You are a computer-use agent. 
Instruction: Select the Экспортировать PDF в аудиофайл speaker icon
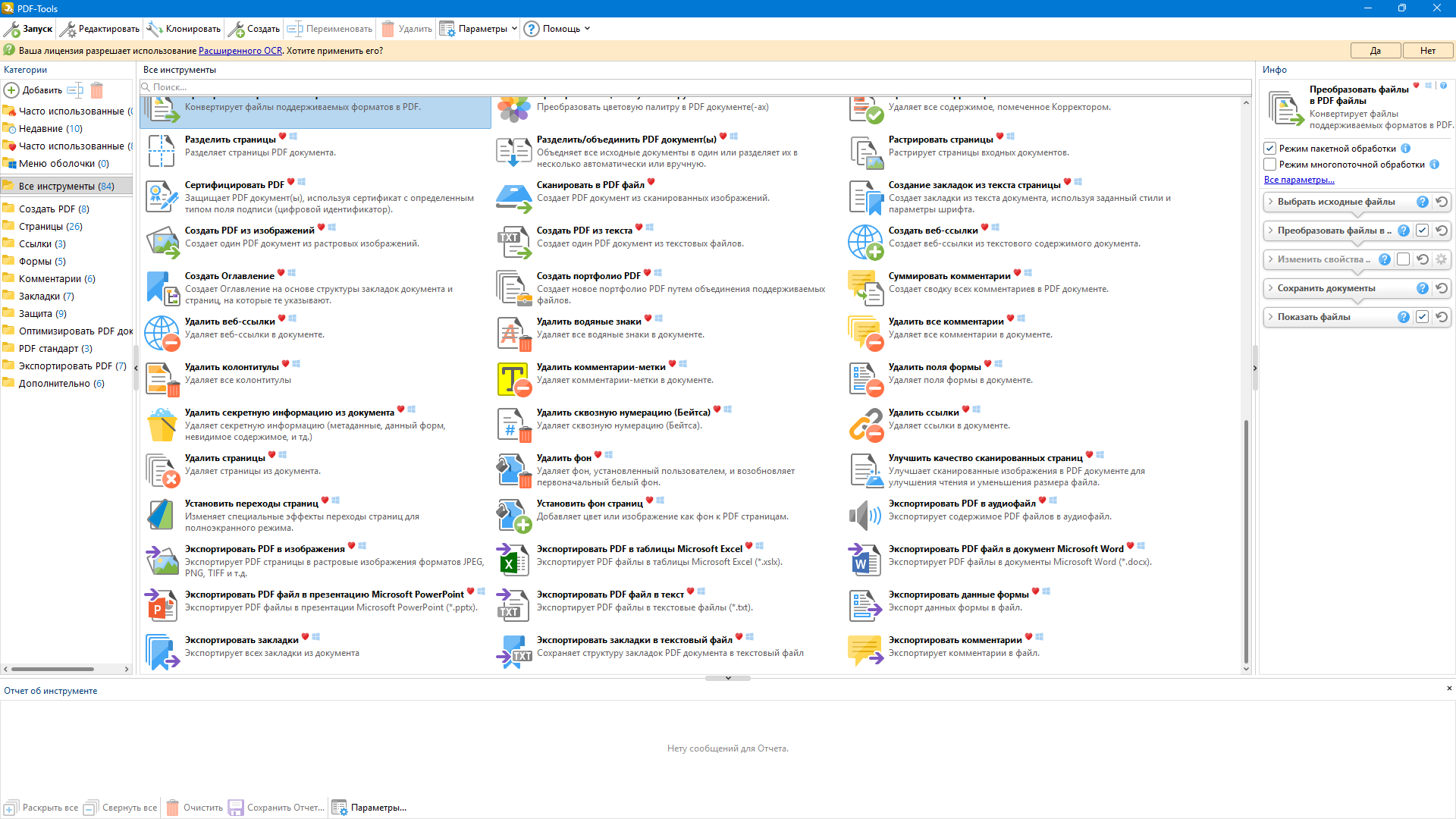point(865,514)
